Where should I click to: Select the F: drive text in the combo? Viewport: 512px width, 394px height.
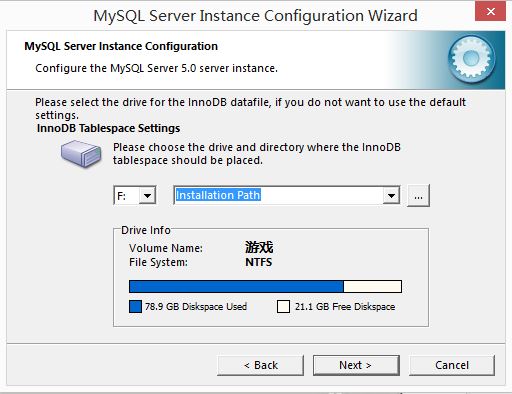pos(121,196)
